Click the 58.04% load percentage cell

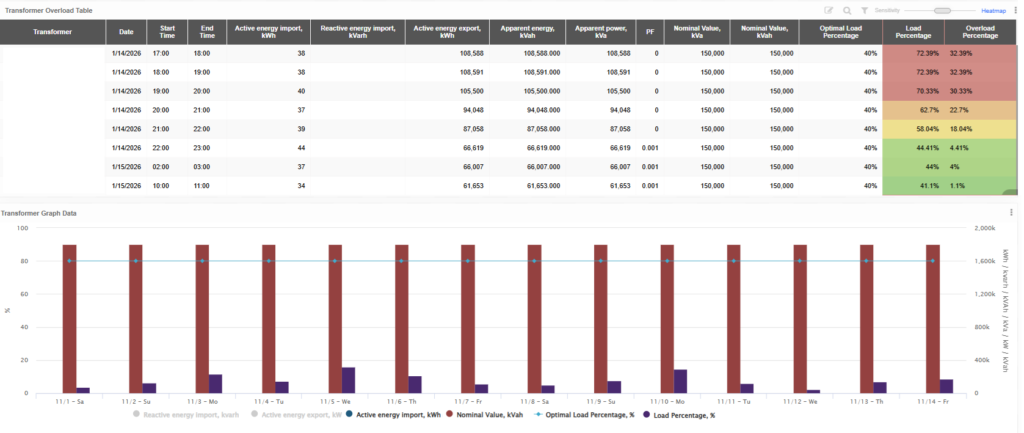pyautogui.click(x=914, y=129)
